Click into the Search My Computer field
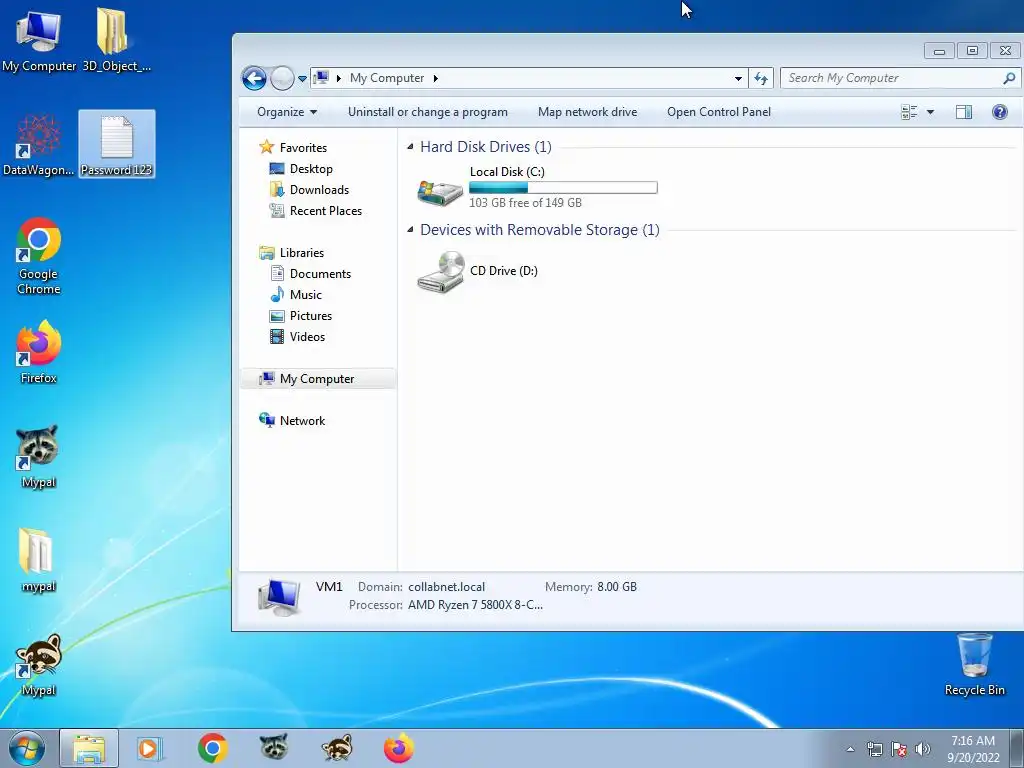 tap(891, 78)
